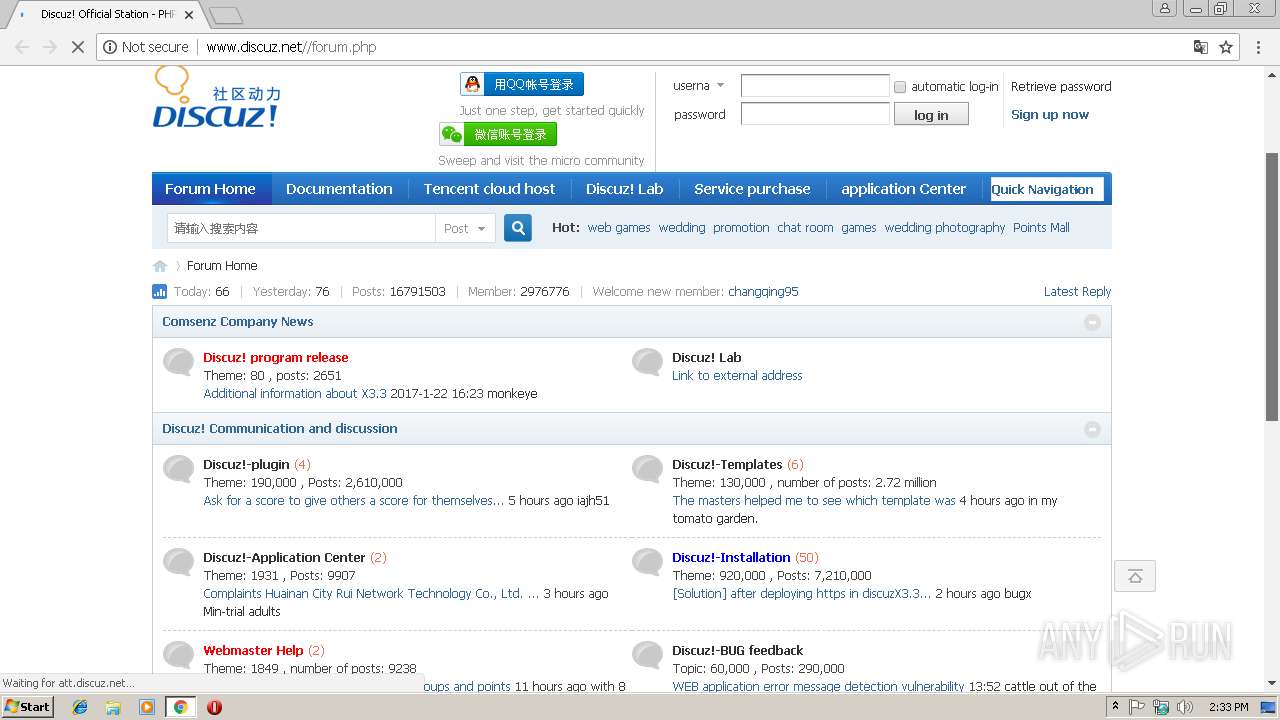The width and height of the screenshot is (1280, 720).
Task: Open new member changqing95 profile
Action: (x=763, y=292)
